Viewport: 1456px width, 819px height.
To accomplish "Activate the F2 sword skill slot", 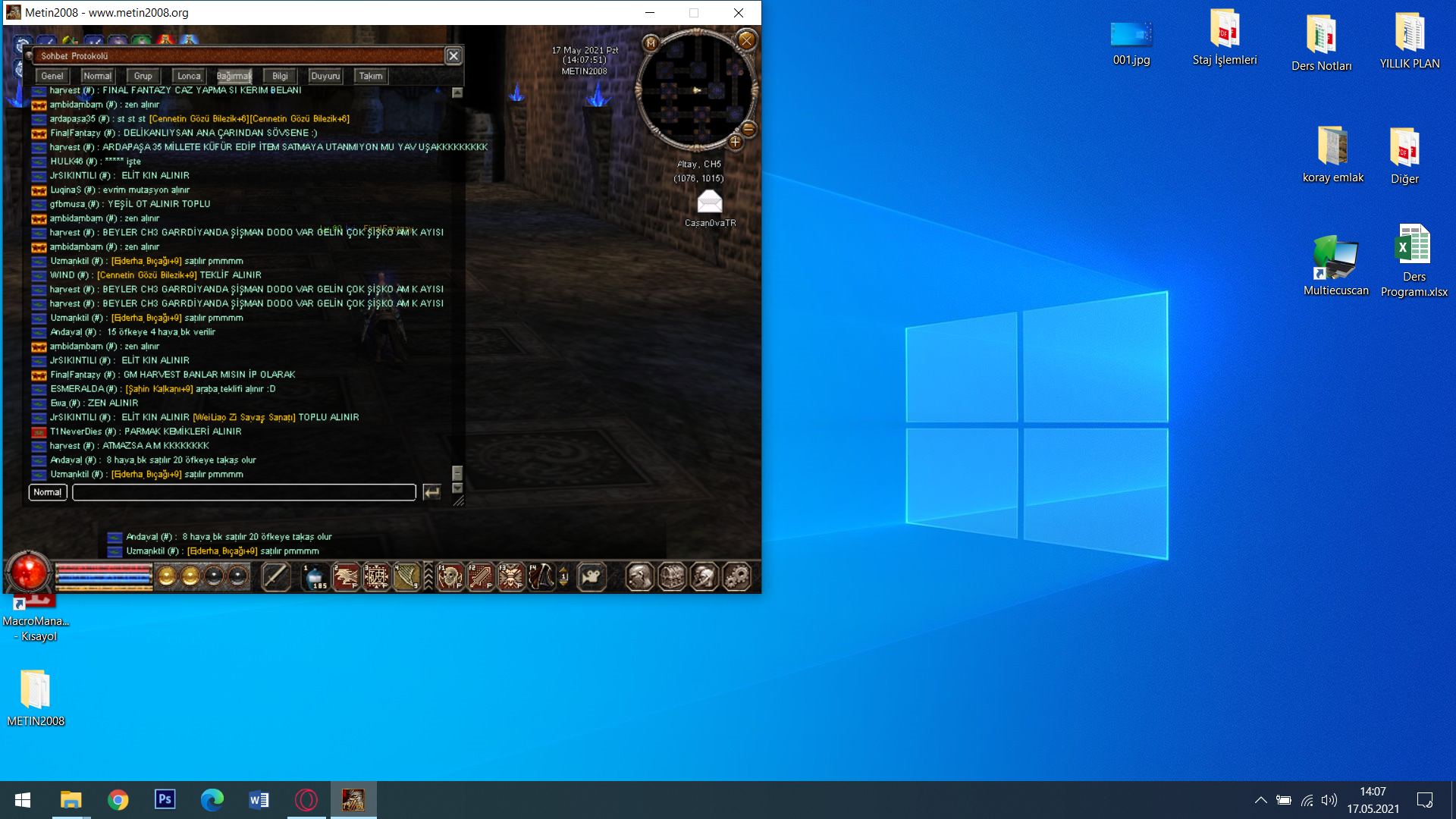I will (481, 577).
